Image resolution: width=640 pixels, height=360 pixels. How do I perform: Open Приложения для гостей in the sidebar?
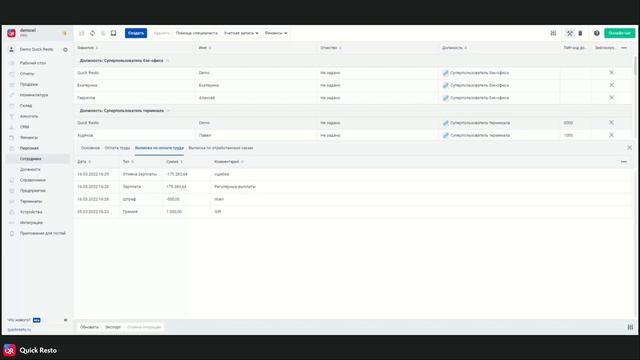click(x=43, y=233)
